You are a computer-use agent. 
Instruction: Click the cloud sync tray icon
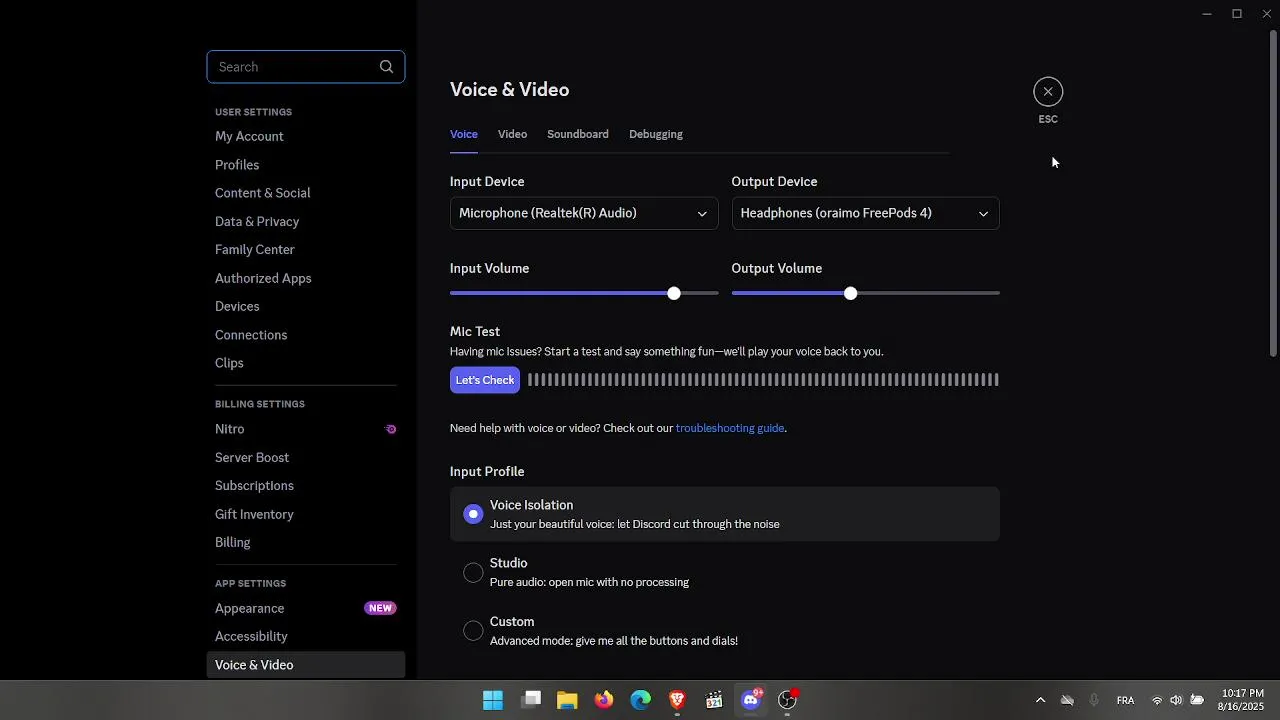pyautogui.click(x=1067, y=700)
